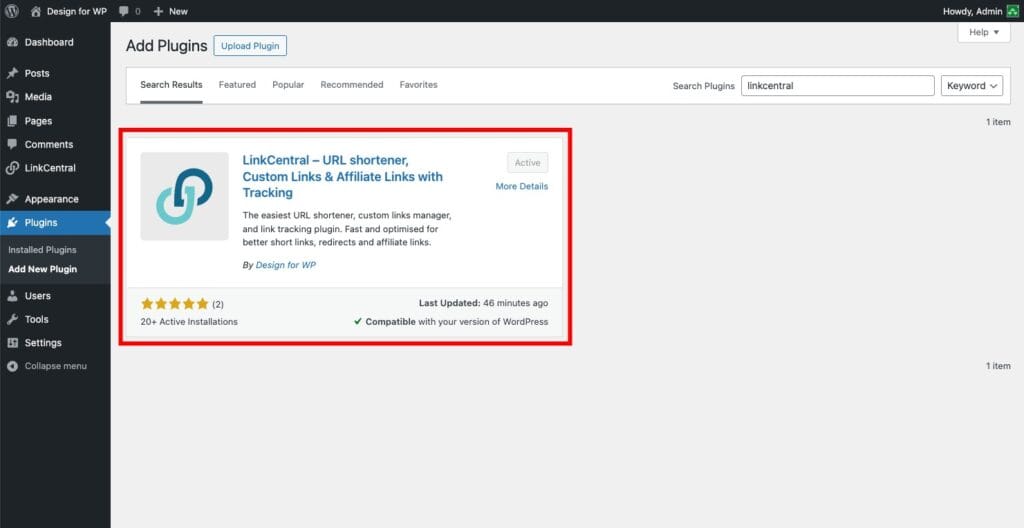This screenshot has width=1024, height=528.
Task: Click the Comments speech bubble sidebar icon
Action: [x=12, y=144]
